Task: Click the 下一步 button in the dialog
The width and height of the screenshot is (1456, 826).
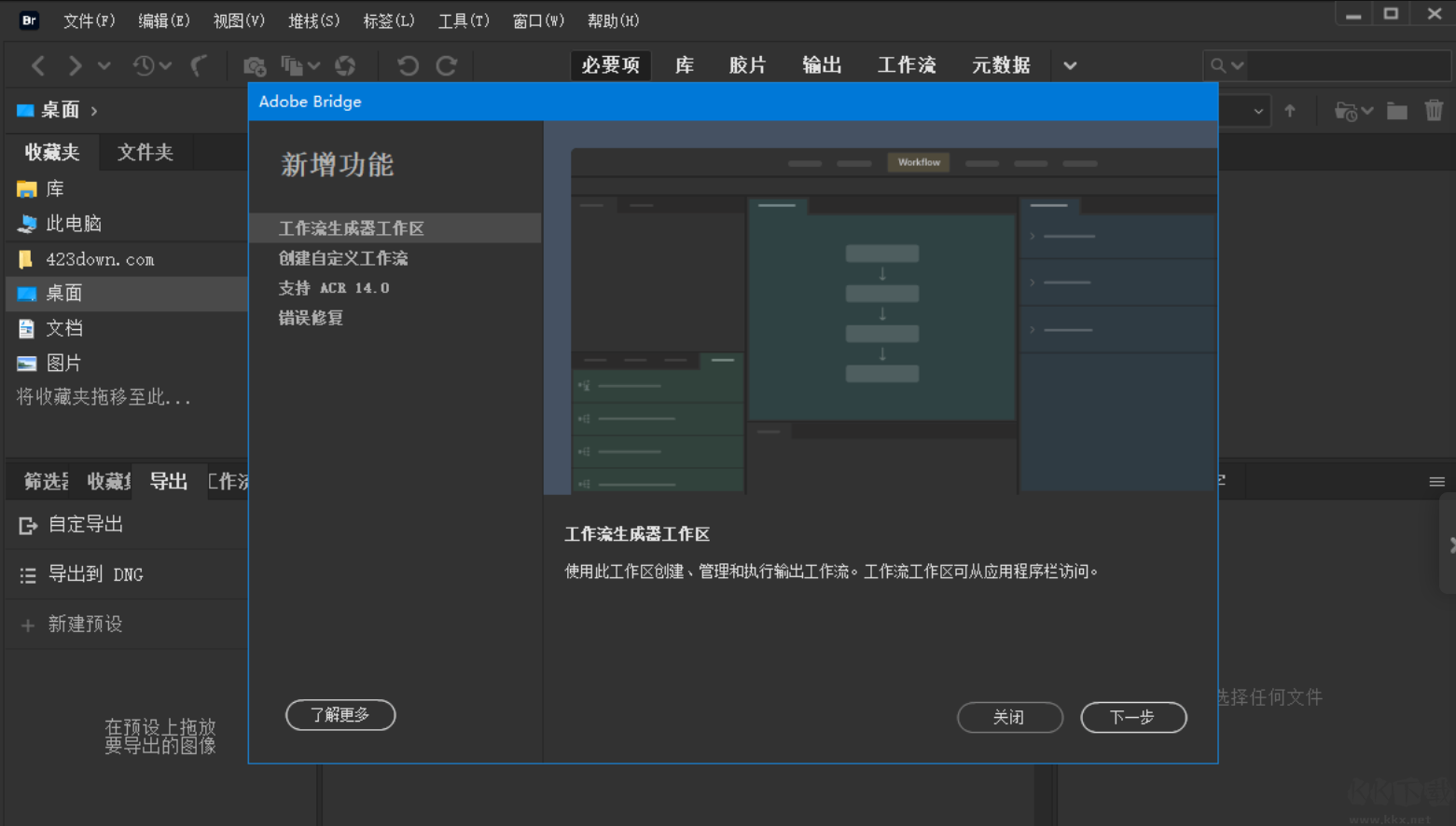Action: tap(1133, 717)
